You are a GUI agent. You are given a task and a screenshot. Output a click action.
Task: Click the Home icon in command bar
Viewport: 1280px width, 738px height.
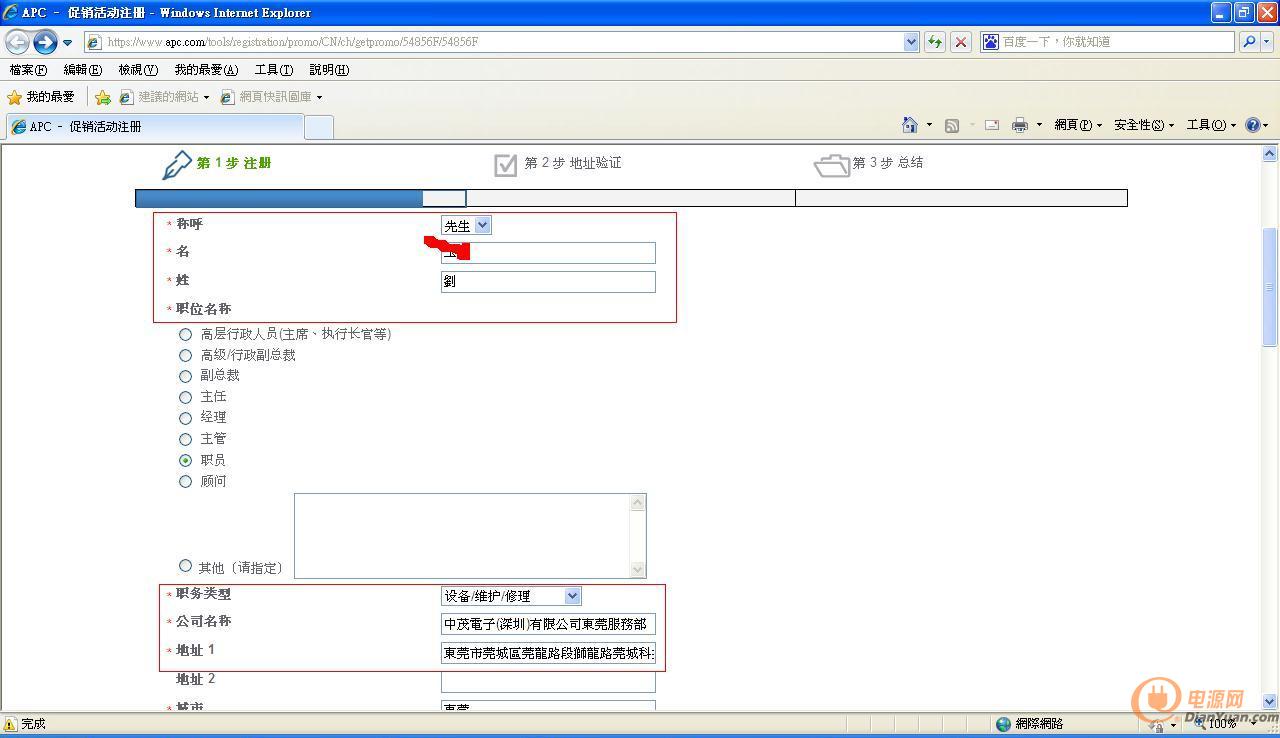[x=910, y=125]
